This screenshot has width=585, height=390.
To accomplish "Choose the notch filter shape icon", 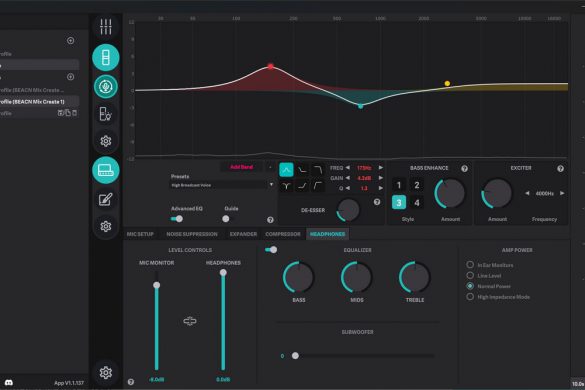I will tap(287, 186).
